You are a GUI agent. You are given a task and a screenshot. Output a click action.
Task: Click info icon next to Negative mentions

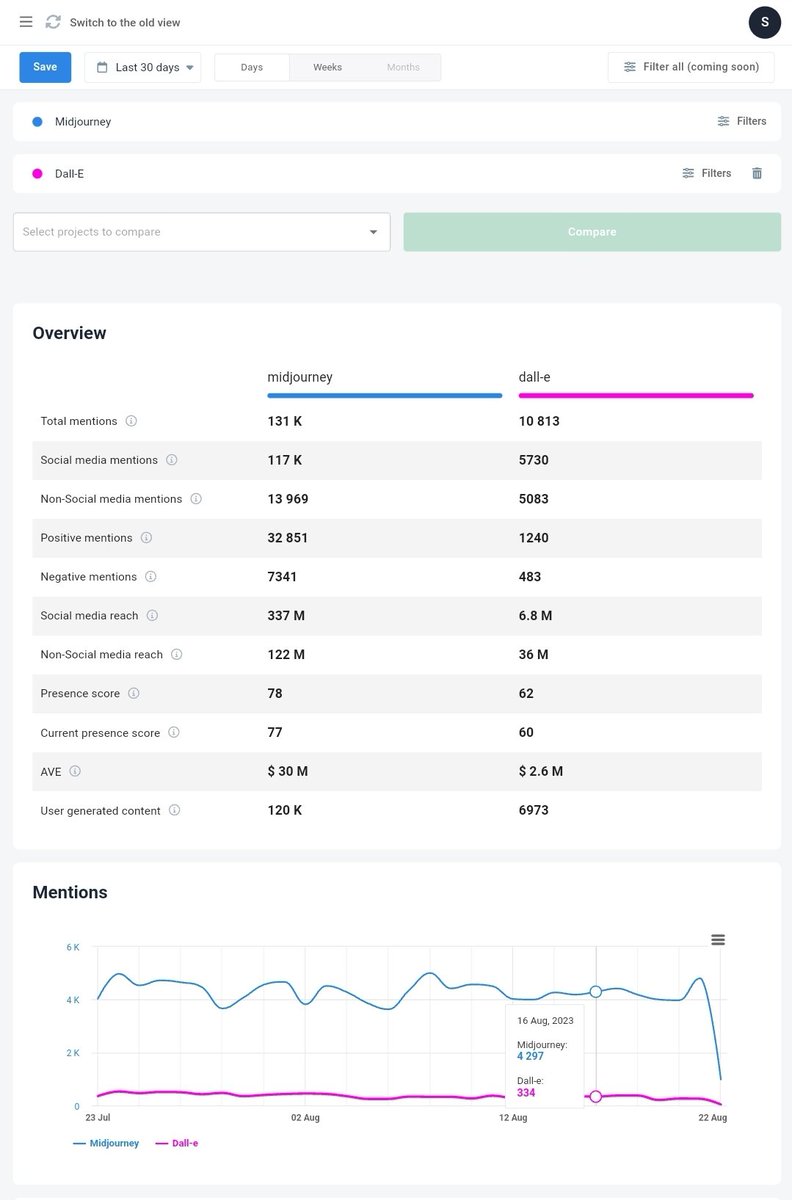pos(151,576)
